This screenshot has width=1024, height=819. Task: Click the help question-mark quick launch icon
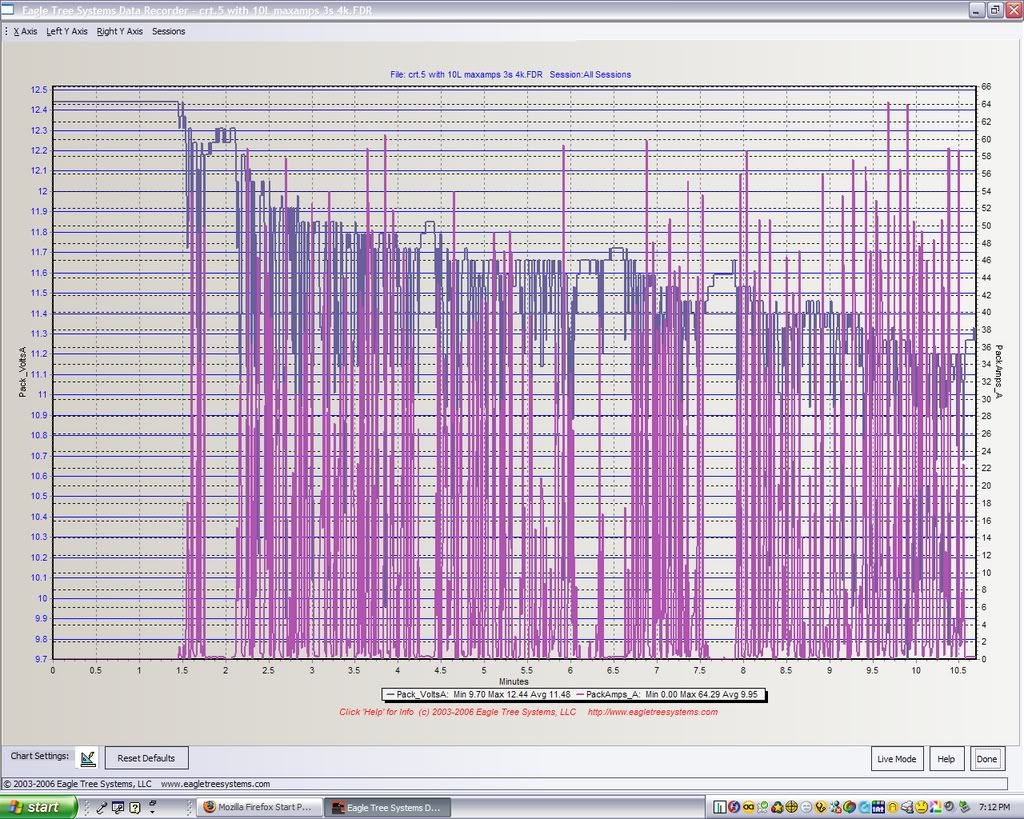coord(134,807)
